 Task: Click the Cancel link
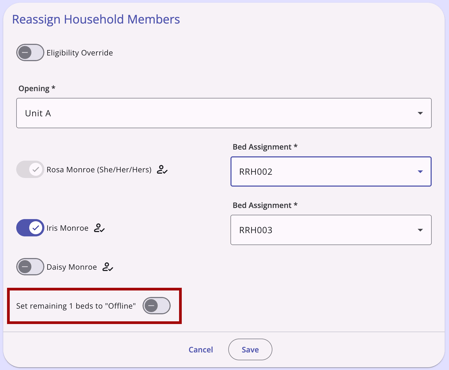(201, 349)
